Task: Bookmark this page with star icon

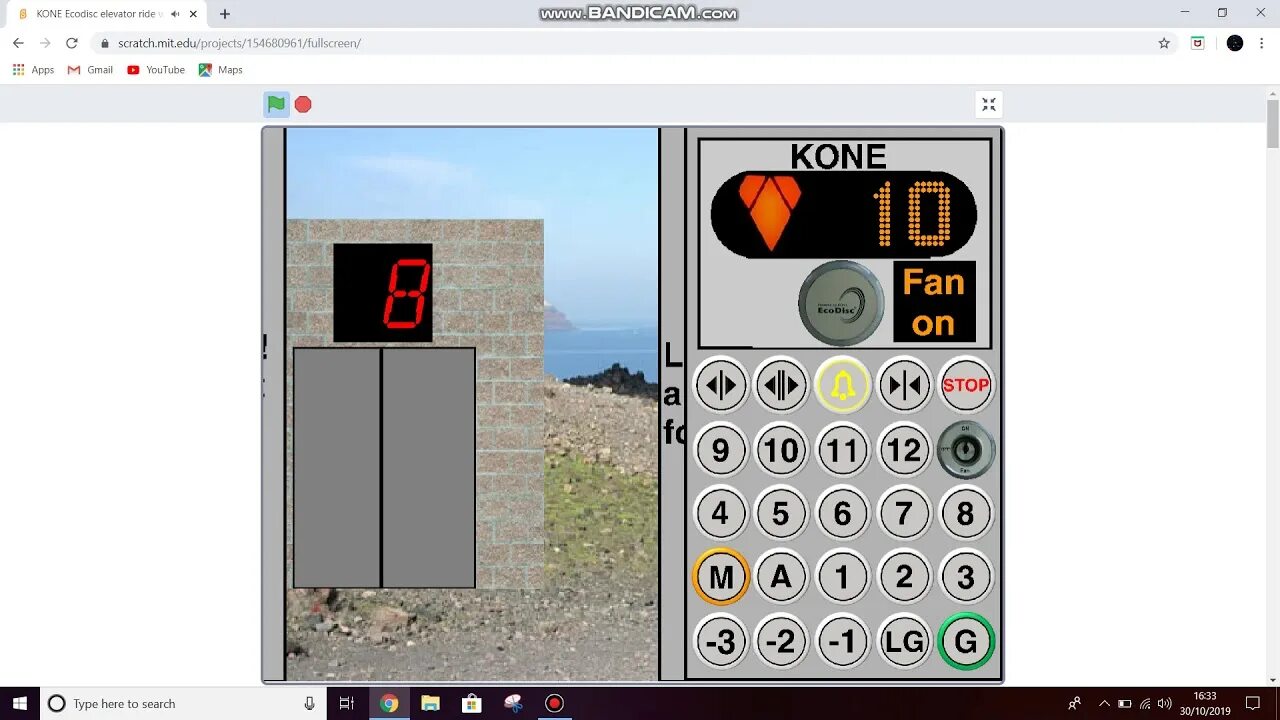Action: pos(1164,43)
